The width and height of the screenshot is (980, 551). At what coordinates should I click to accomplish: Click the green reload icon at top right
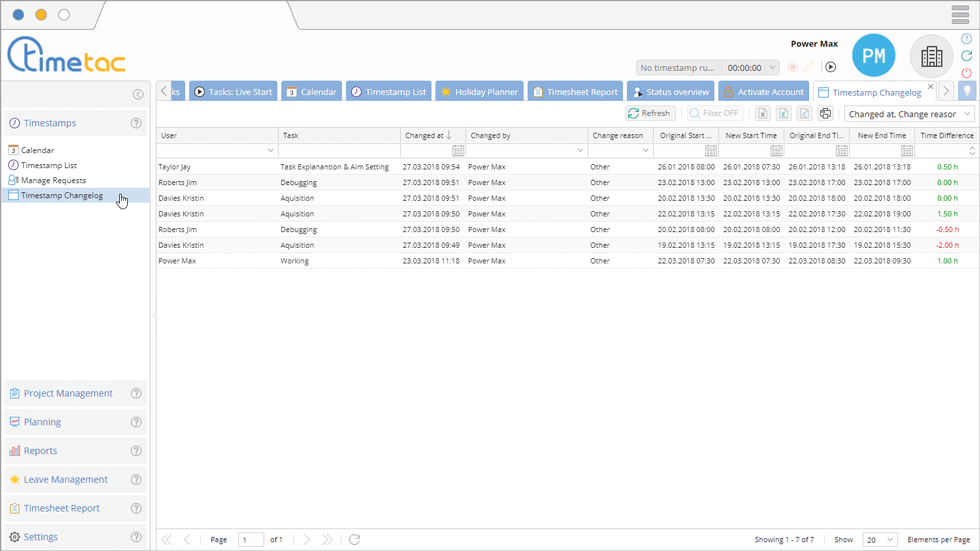(966, 56)
